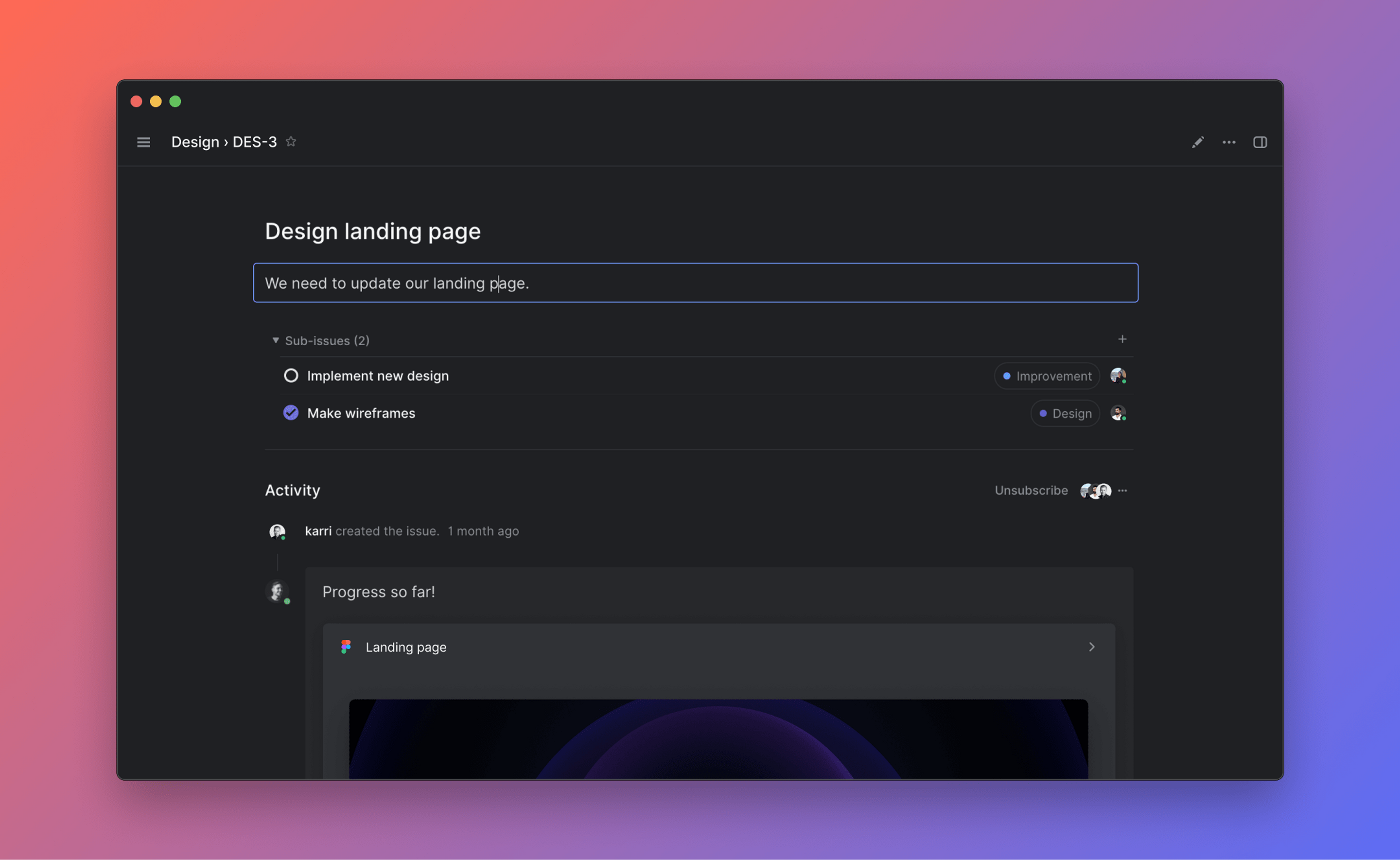1400x860 pixels.
Task: Toggle completed status of Make wireframes
Action: 291,413
